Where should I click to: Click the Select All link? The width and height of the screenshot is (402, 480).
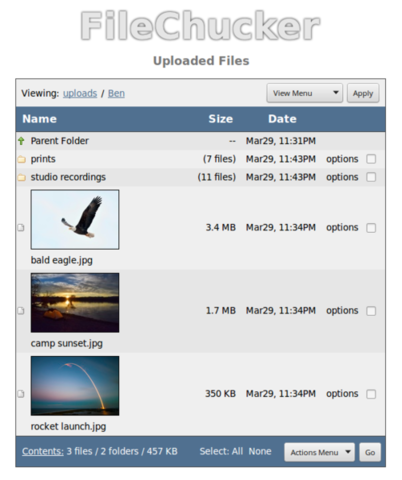pyautogui.click(x=237, y=451)
